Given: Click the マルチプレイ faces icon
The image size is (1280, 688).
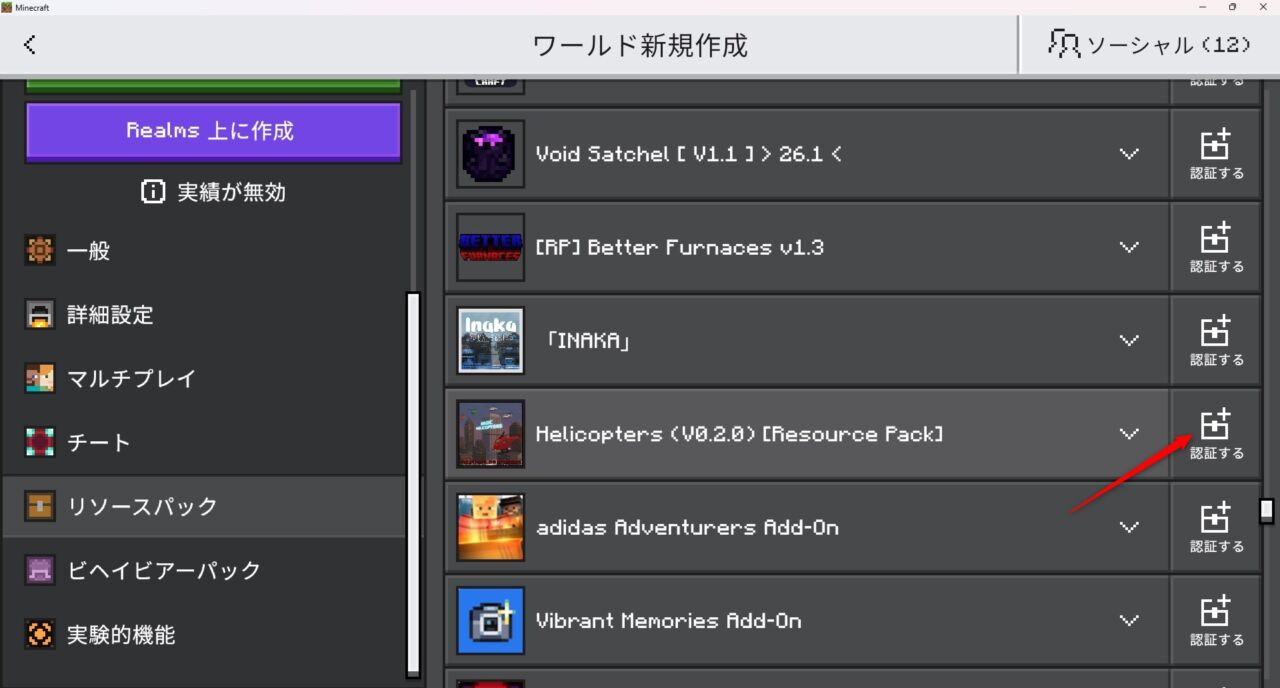Looking at the screenshot, I should click(x=40, y=379).
